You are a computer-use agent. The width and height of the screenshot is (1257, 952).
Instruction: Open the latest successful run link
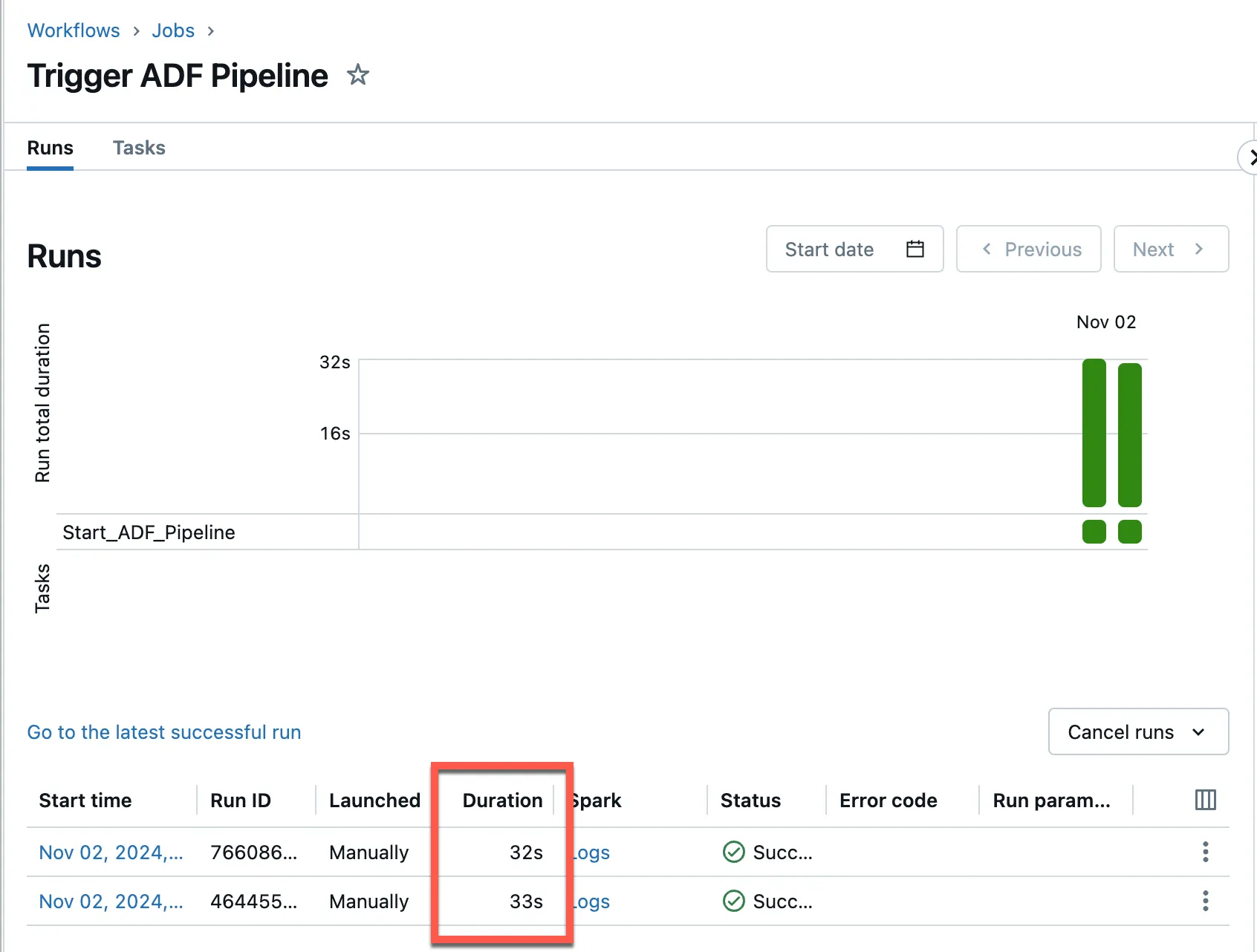point(164,732)
